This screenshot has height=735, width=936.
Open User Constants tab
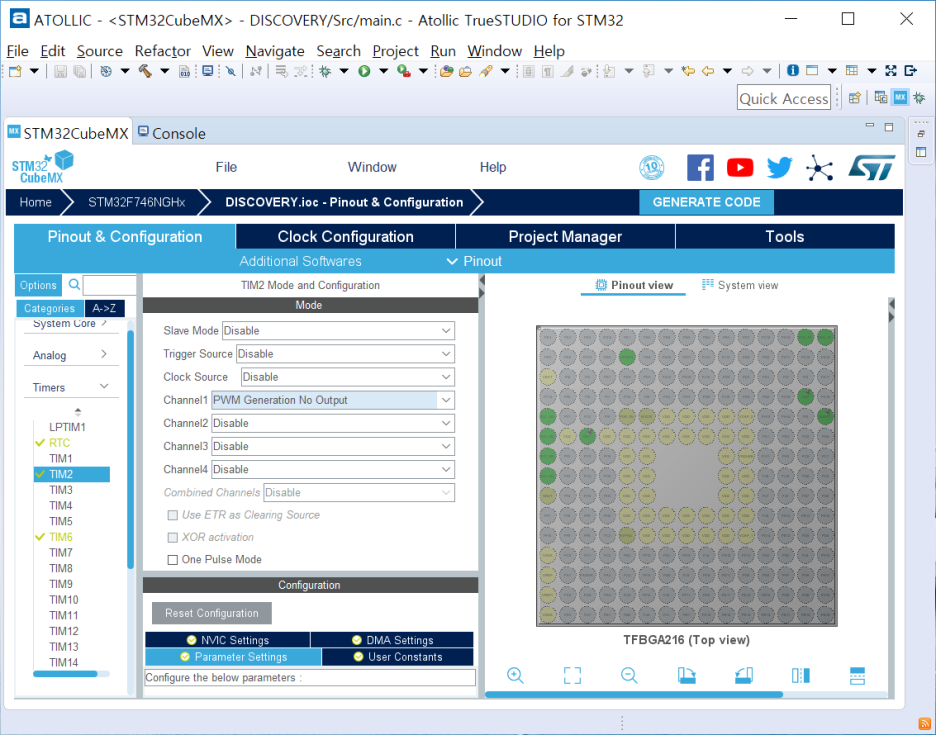(398, 657)
